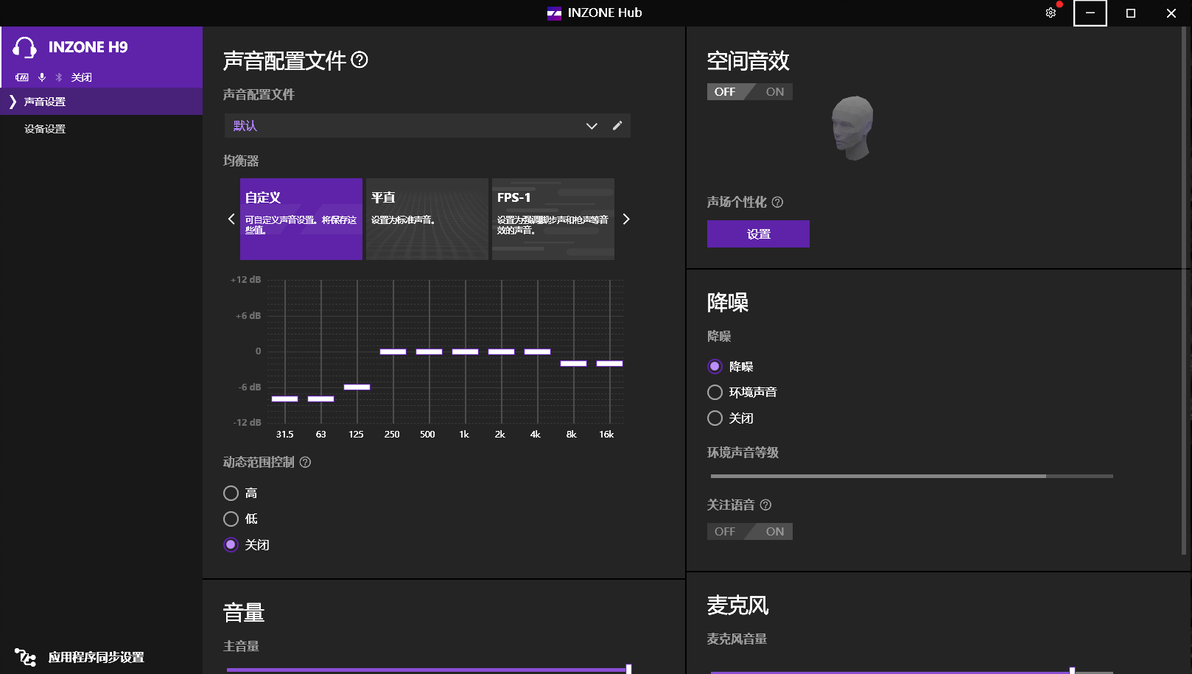Click the 31.5 Hz equalizer band handle

pyautogui.click(x=285, y=399)
